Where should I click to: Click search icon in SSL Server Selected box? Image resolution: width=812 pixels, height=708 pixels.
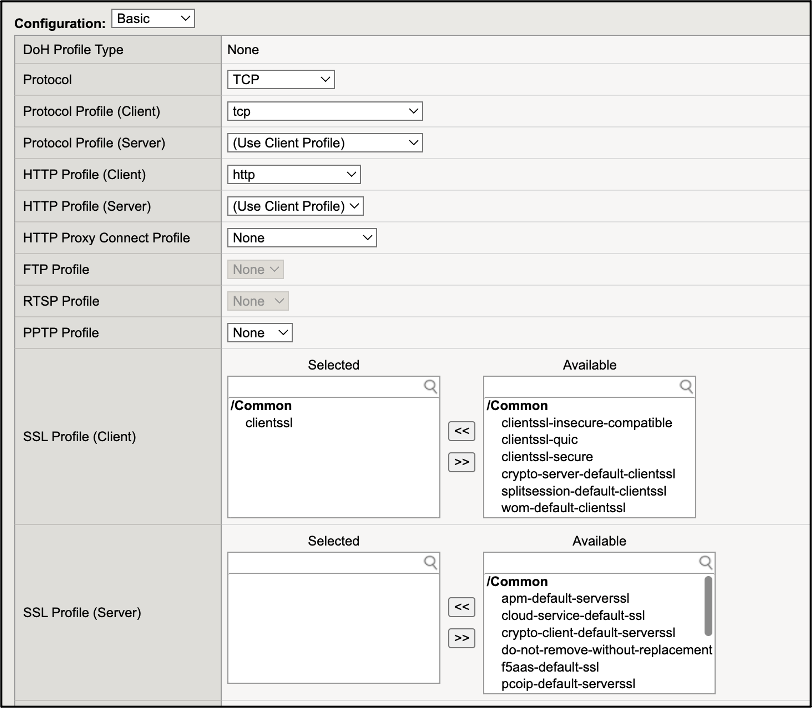[430, 562]
